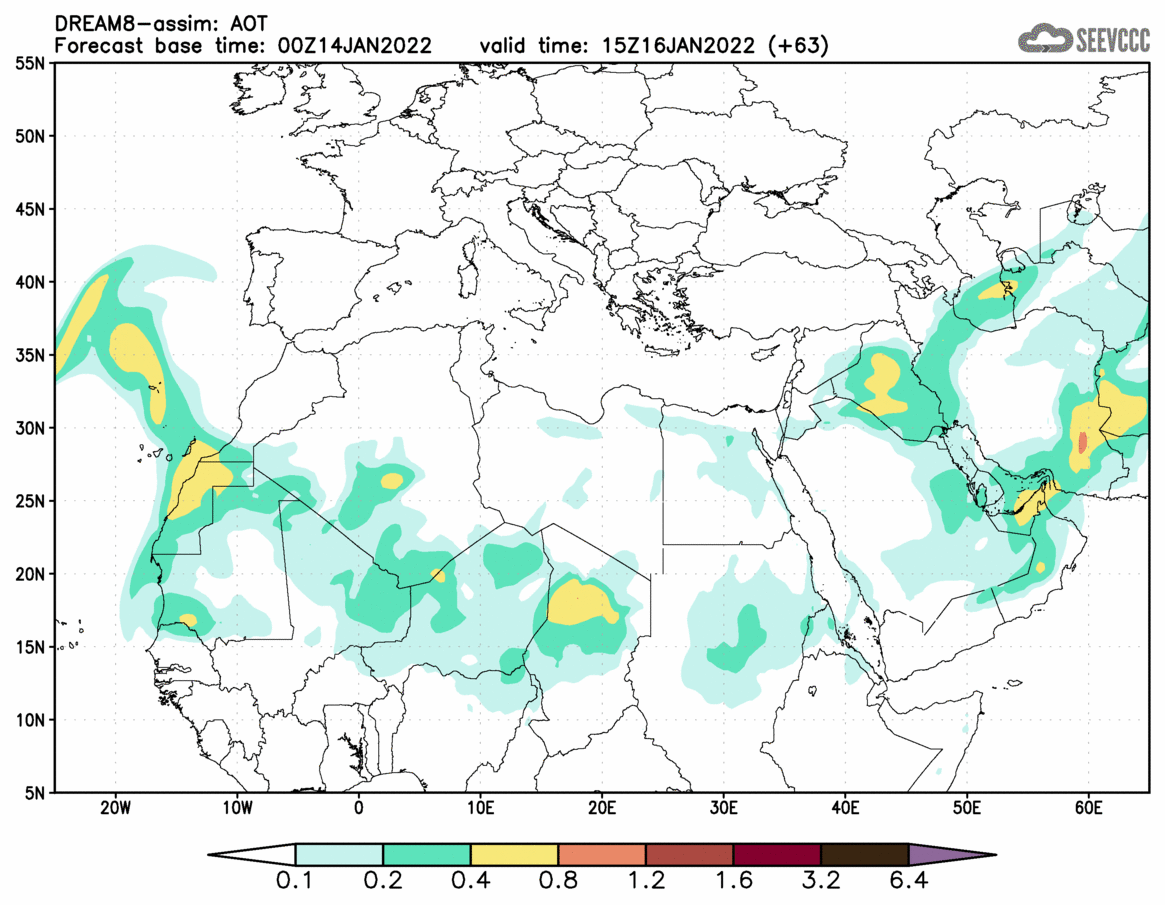Click the "0.1" legend value
Viewport: 1165px width, 905px height.
click(x=294, y=882)
